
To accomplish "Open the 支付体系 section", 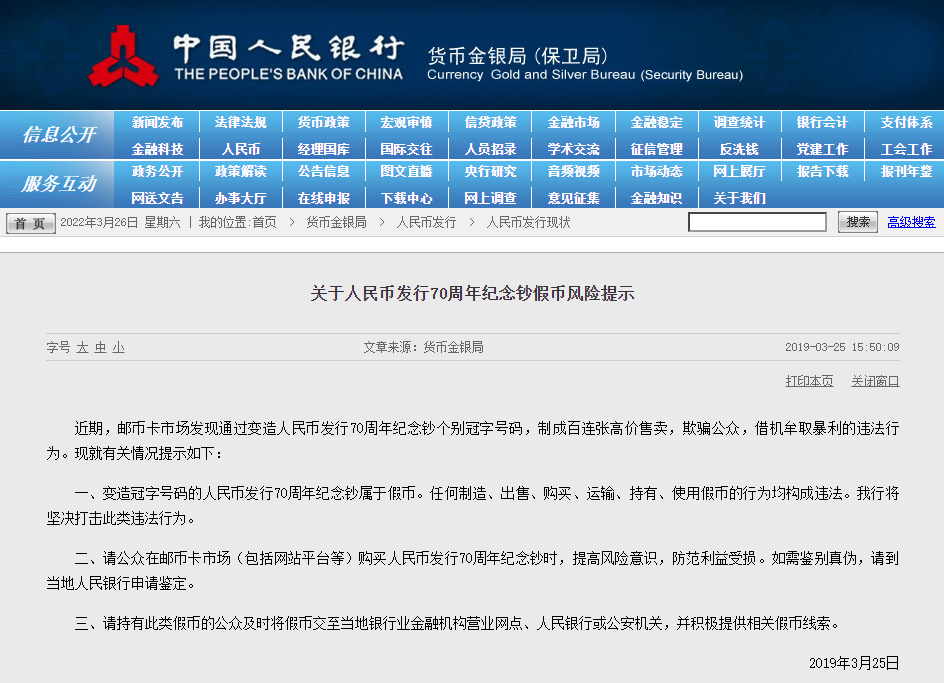I will pyautogui.click(x=906, y=122).
